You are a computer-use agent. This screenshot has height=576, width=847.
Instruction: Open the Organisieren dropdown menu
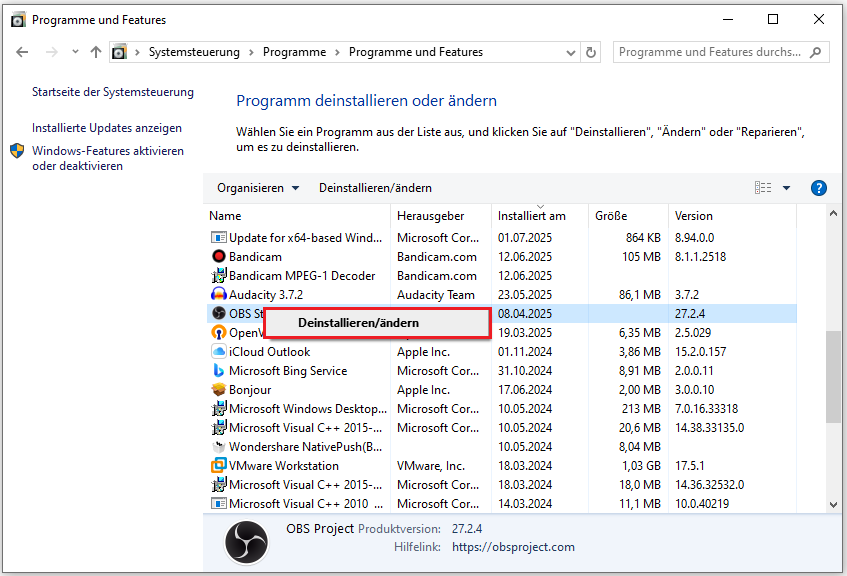[x=258, y=188]
